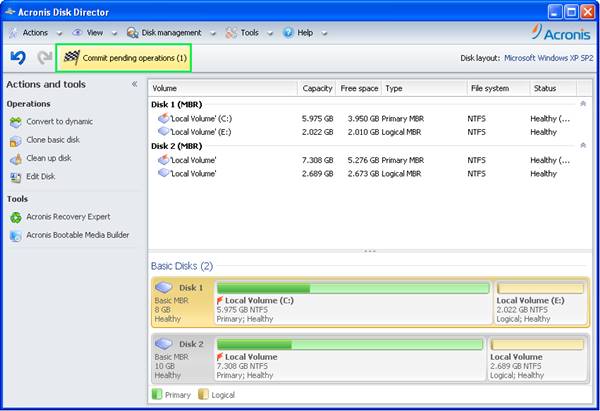Click Clone basic disk

coord(53,140)
